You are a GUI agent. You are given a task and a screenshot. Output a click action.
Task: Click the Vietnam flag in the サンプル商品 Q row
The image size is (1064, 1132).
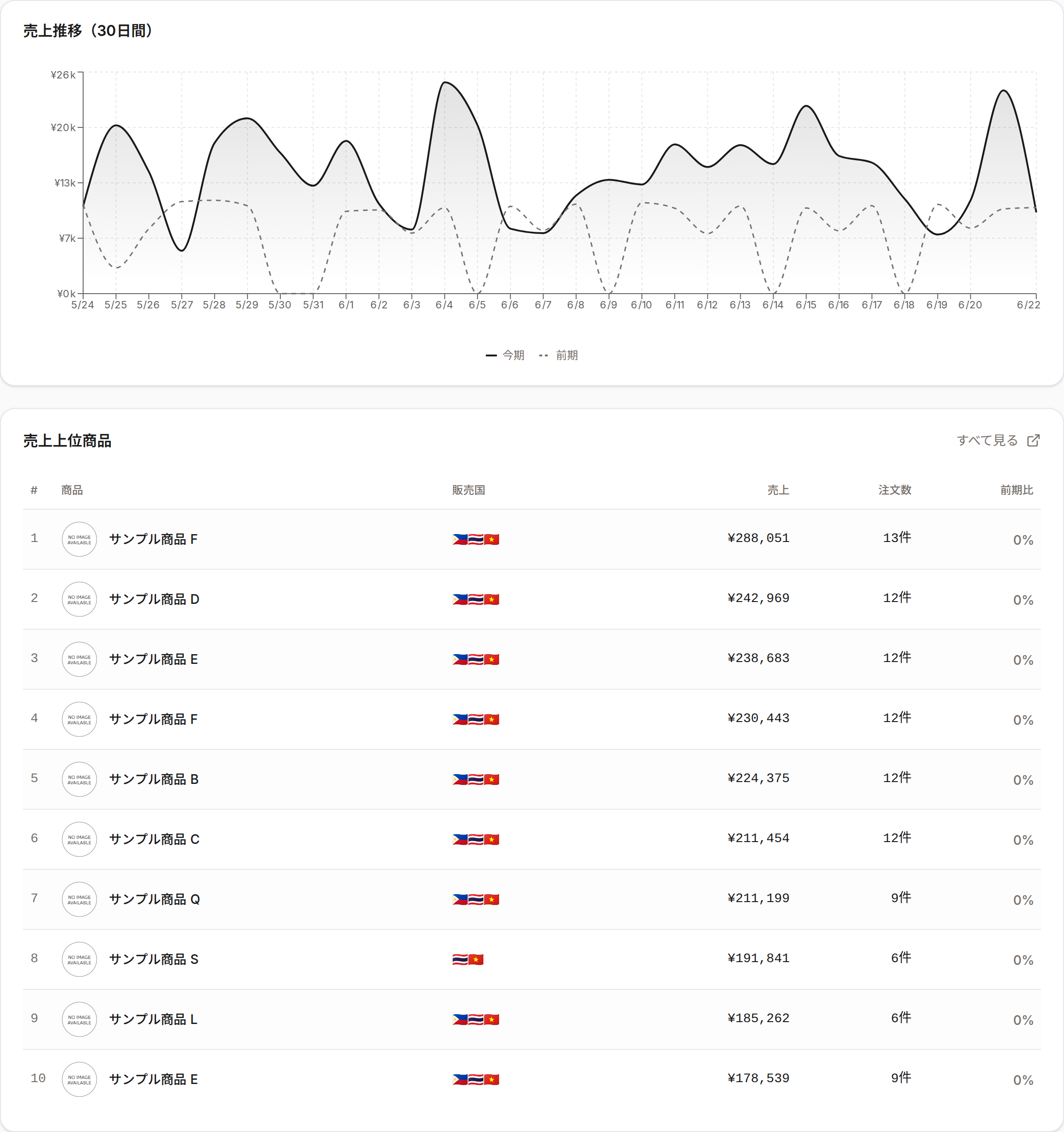pos(491,900)
